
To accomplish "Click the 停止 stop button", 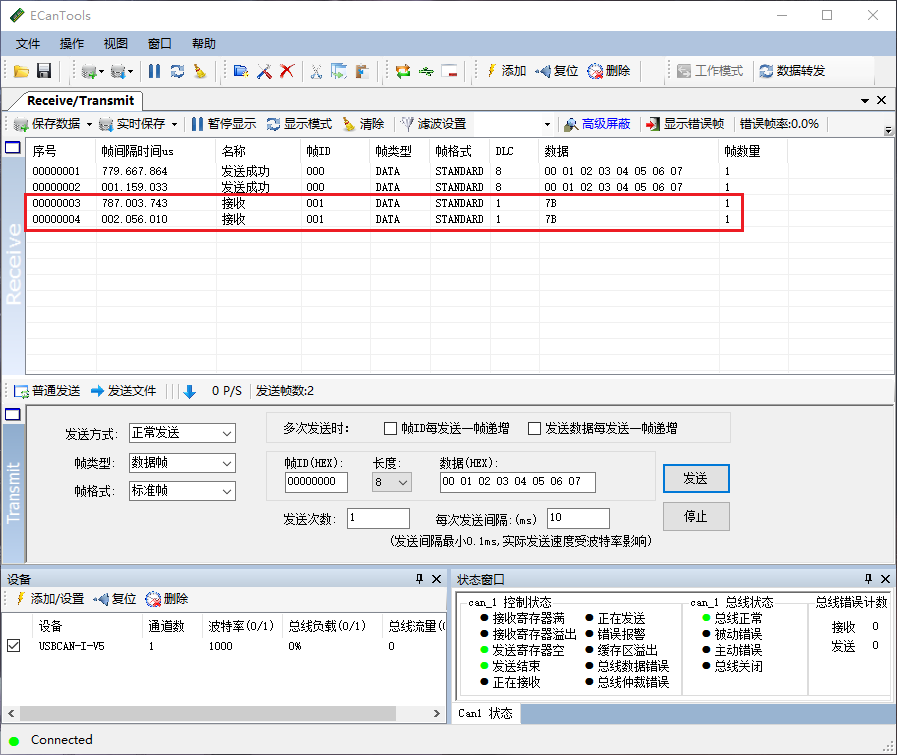I will point(696,516).
